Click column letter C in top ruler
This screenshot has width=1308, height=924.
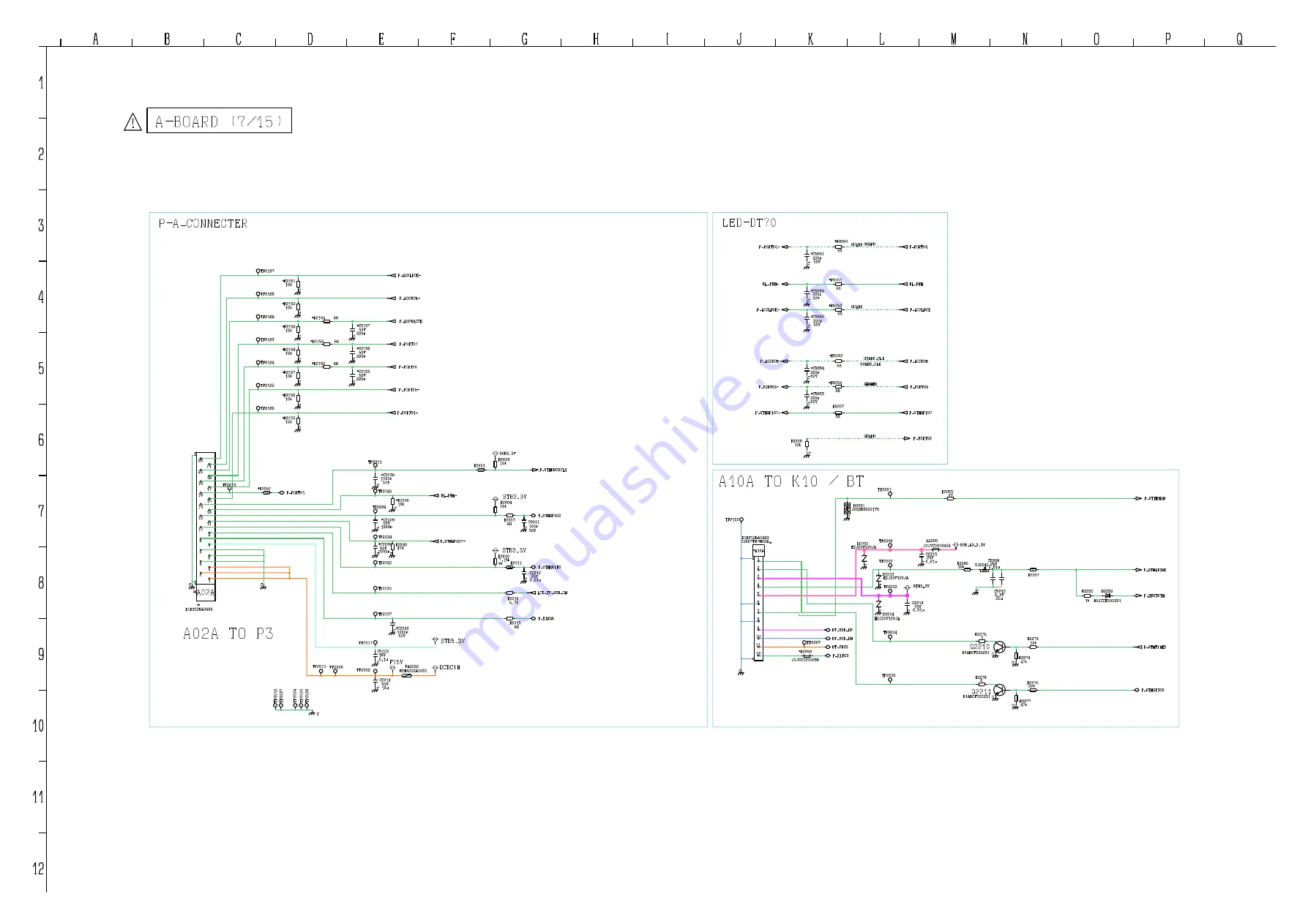tap(239, 39)
